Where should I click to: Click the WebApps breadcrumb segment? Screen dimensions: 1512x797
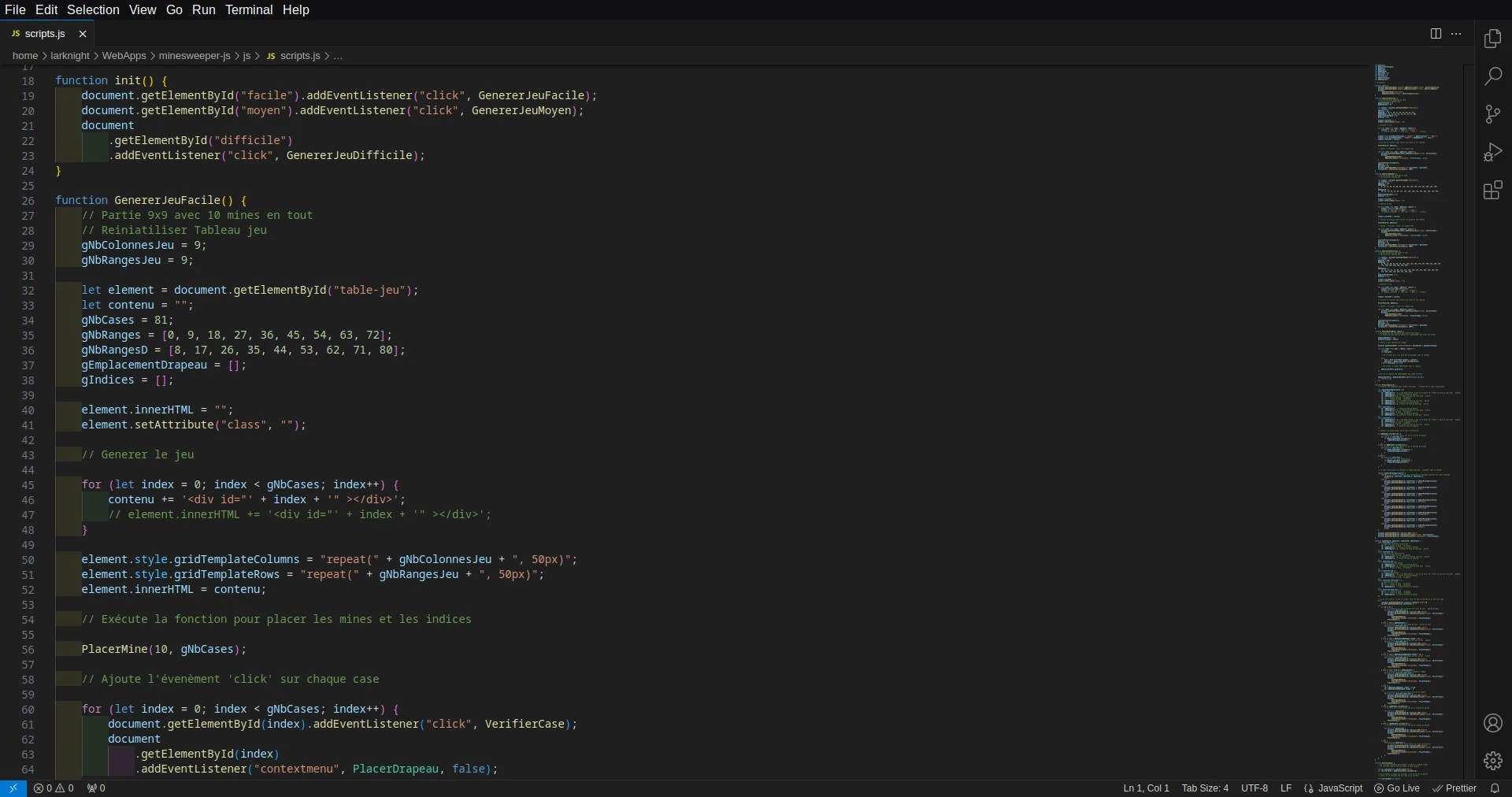click(124, 56)
